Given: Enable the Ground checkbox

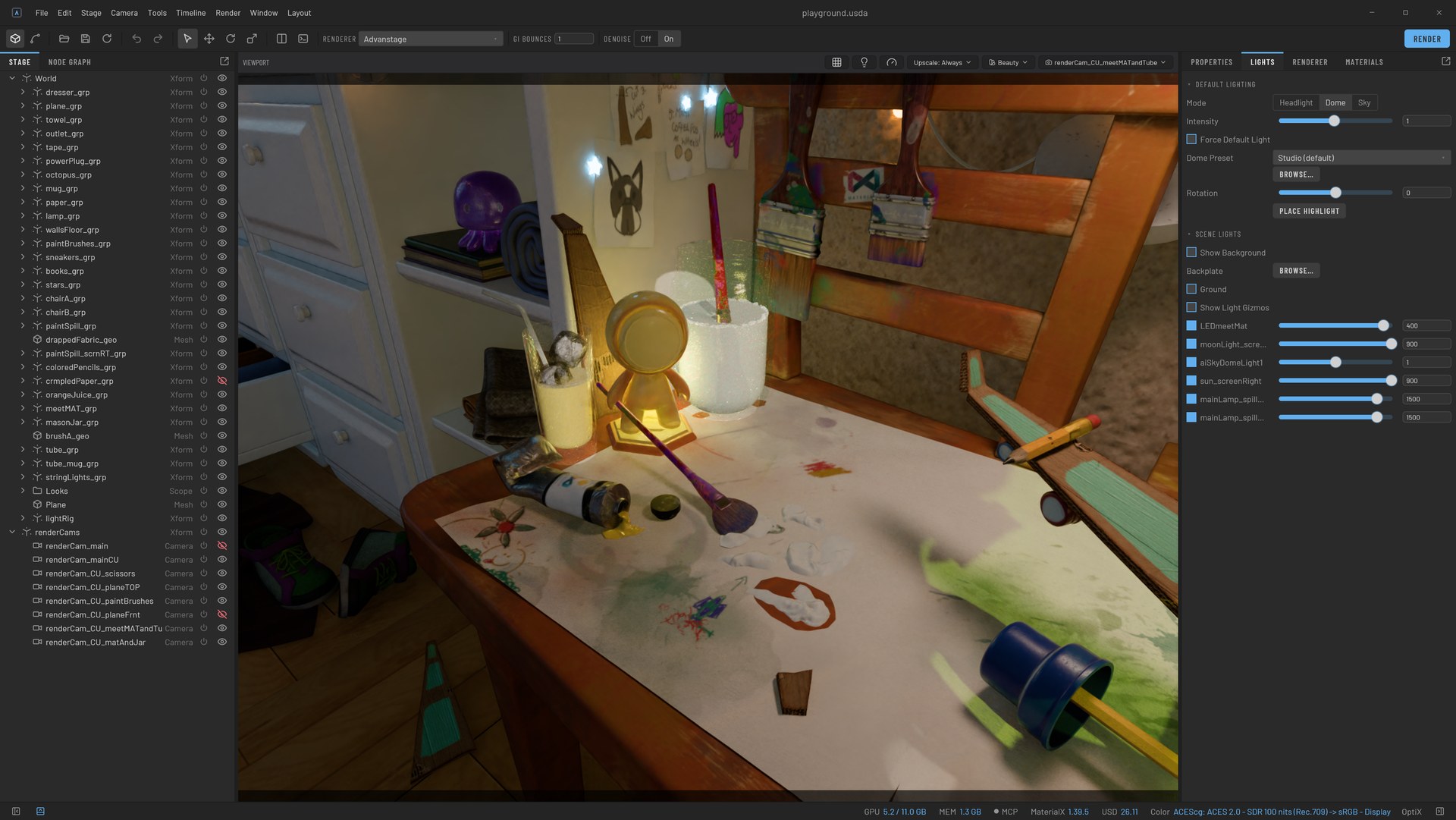Looking at the screenshot, I should click(1191, 289).
